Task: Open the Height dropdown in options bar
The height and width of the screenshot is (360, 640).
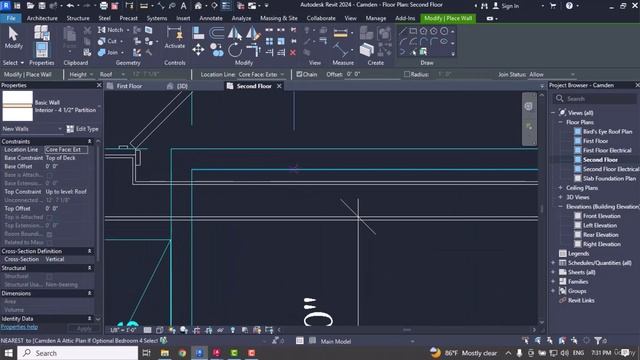Action: [81, 75]
